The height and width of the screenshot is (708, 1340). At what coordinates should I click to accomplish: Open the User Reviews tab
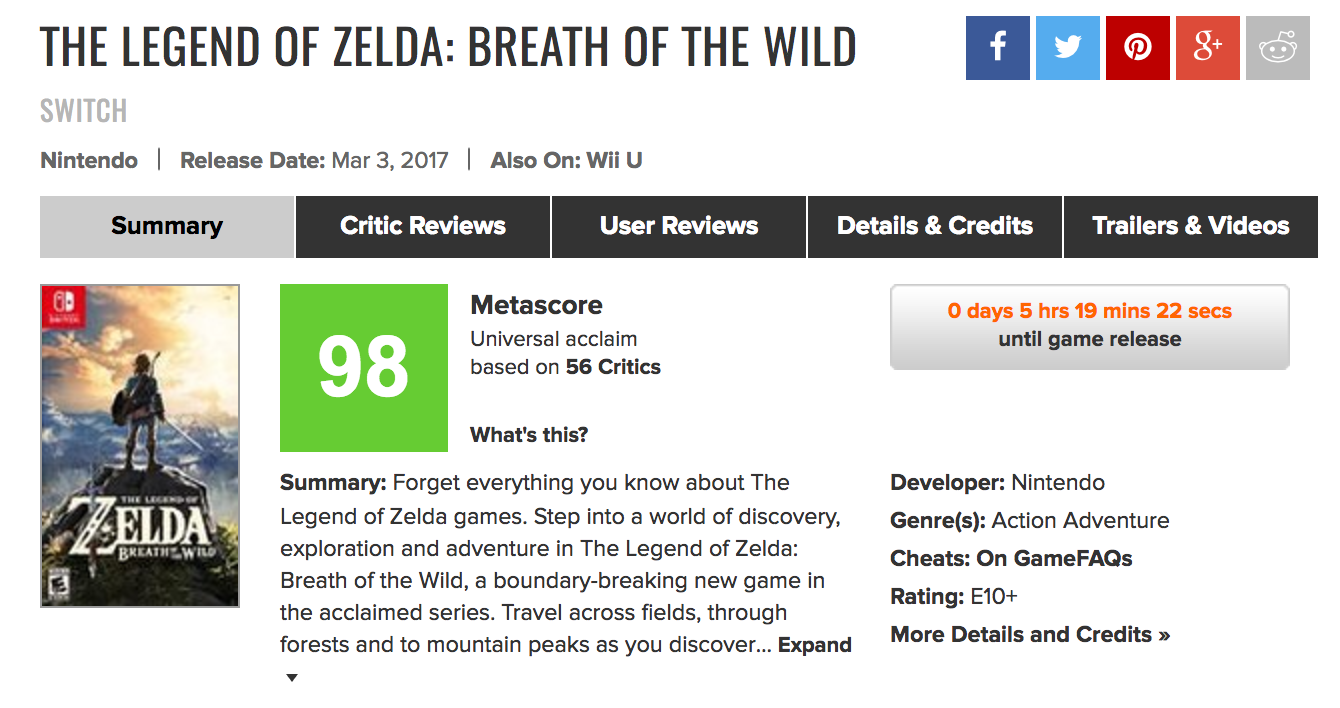click(x=679, y=226)
